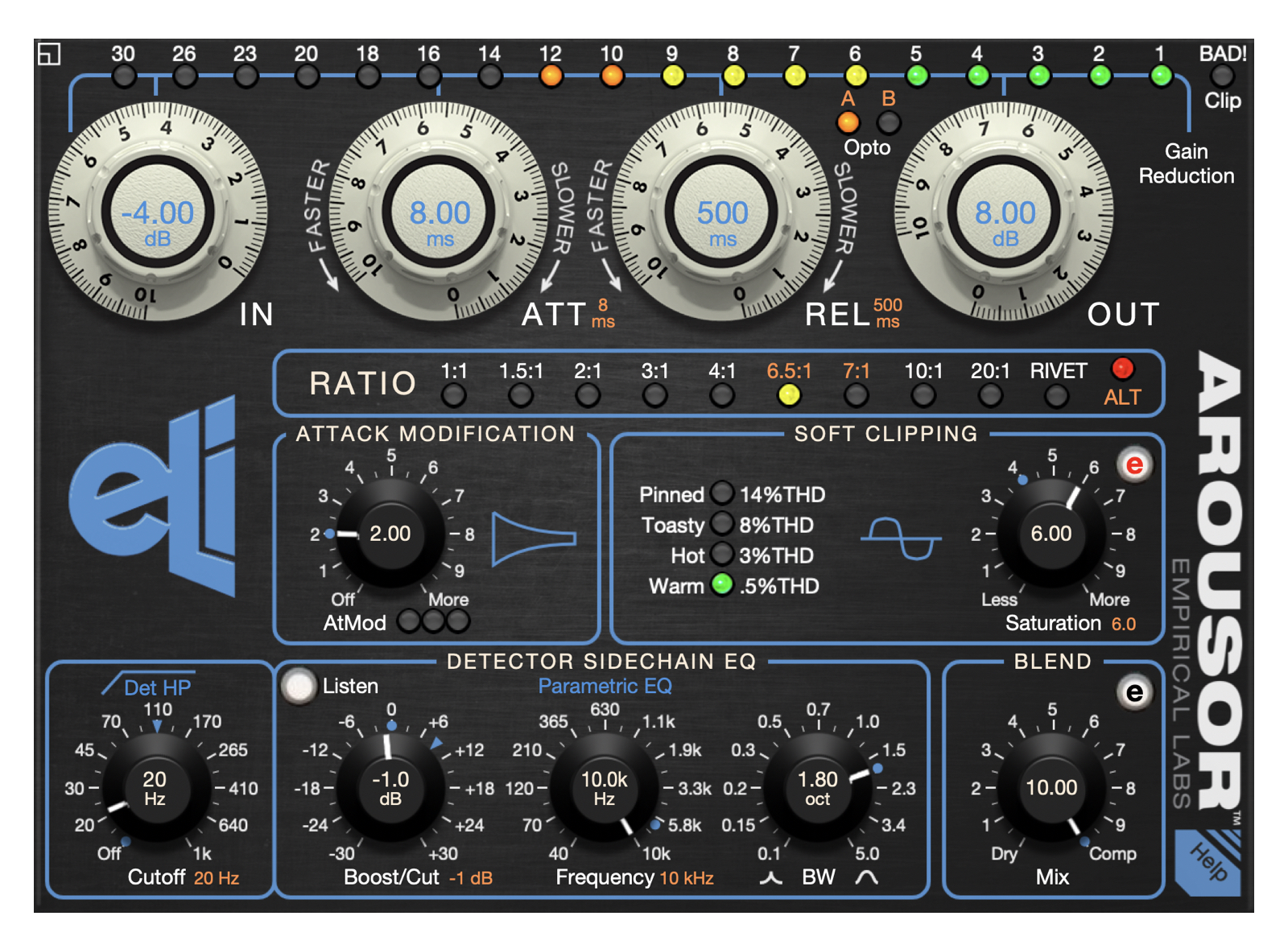
Task: Choose Warm .5%THD clipping
Action: click(722, 584)
